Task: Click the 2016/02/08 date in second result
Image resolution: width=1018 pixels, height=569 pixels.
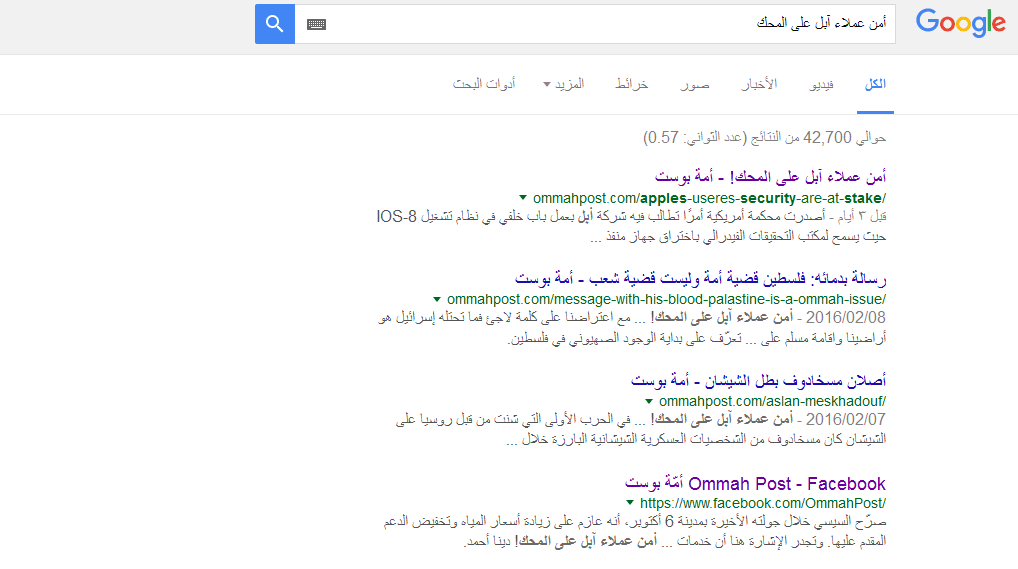Action: click(846, 318)
